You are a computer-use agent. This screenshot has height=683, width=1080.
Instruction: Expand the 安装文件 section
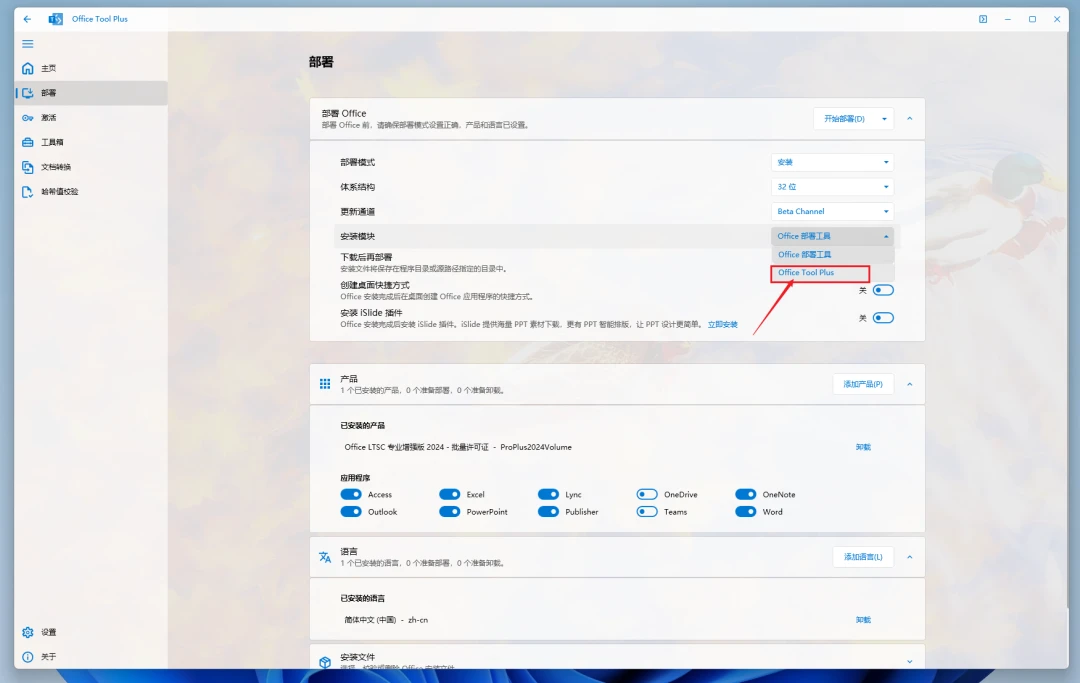[910, 661]
